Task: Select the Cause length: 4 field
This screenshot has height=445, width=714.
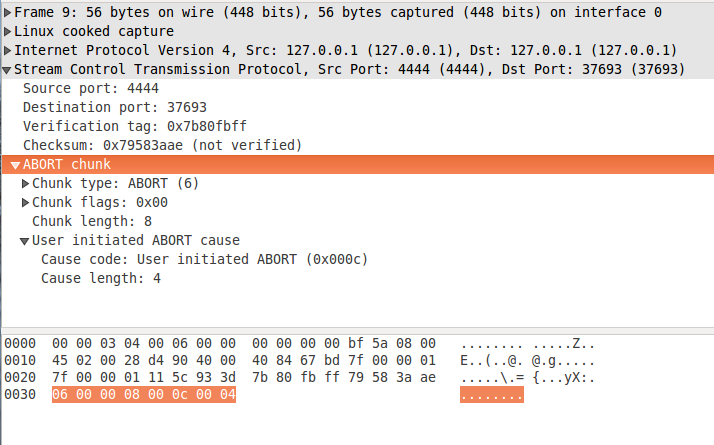Action: (x=101, y=279)
